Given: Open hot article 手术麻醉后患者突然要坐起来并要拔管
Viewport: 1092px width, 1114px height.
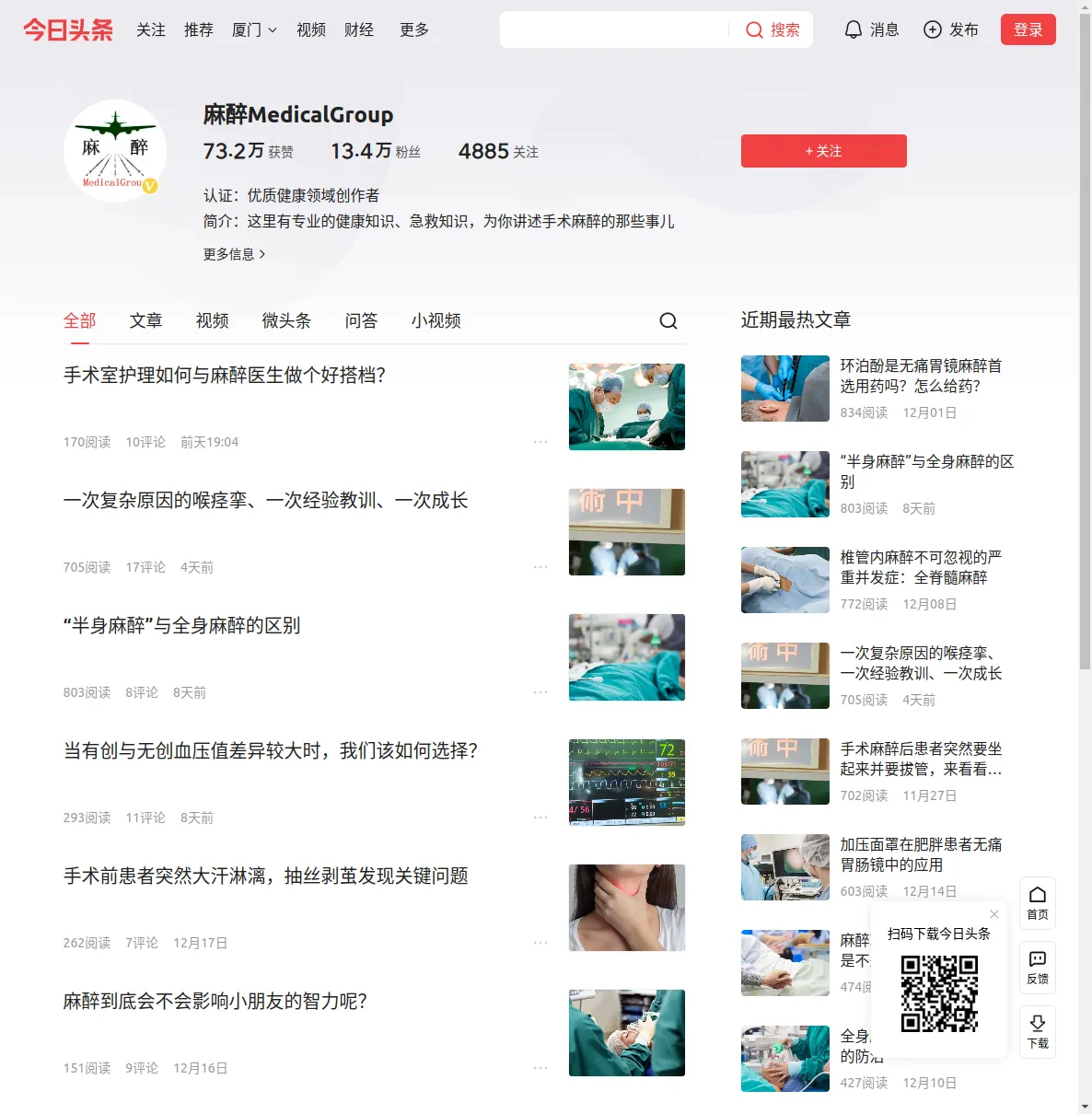Looking at the screenshot, I should tap(921, 759).
